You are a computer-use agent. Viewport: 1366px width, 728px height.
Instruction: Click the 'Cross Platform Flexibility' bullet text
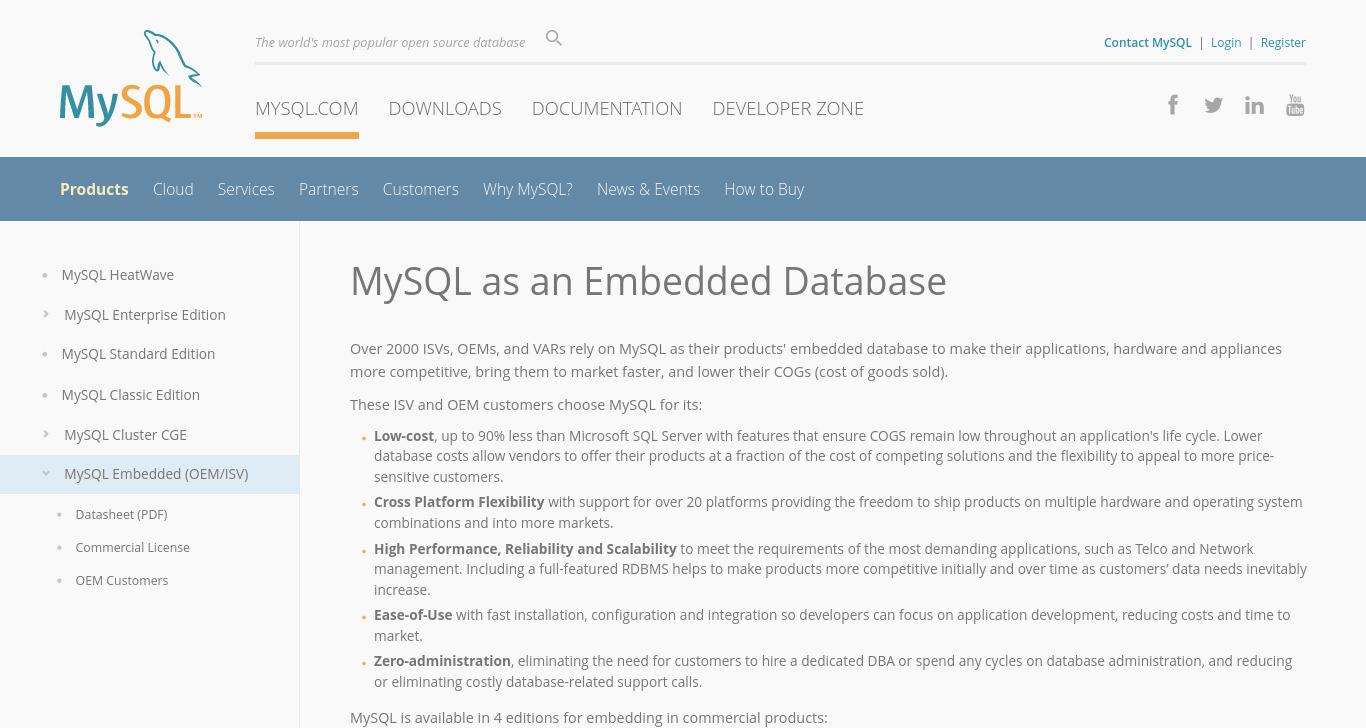[459, 502]
